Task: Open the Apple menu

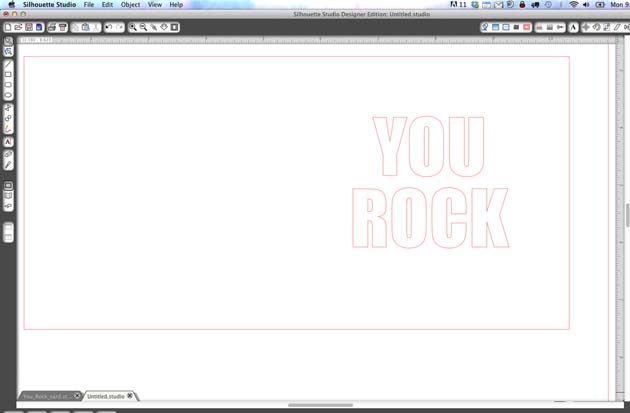Action: 12,4
